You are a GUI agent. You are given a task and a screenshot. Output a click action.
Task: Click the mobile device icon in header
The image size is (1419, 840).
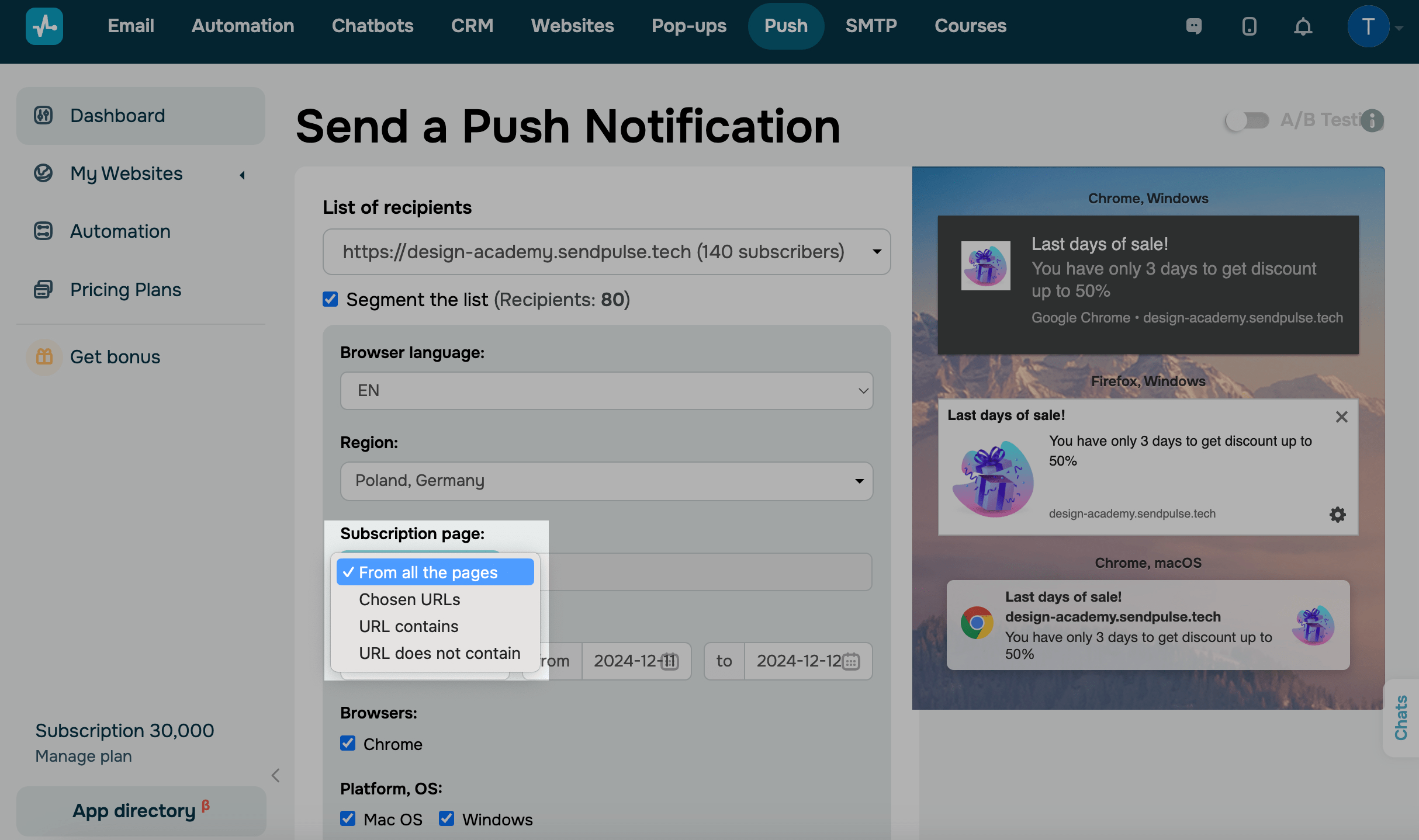[x=1249, y=26]
